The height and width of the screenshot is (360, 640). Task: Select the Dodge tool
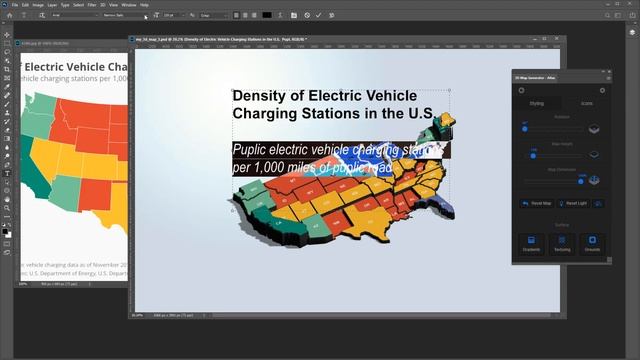click(x=7, y=156)
